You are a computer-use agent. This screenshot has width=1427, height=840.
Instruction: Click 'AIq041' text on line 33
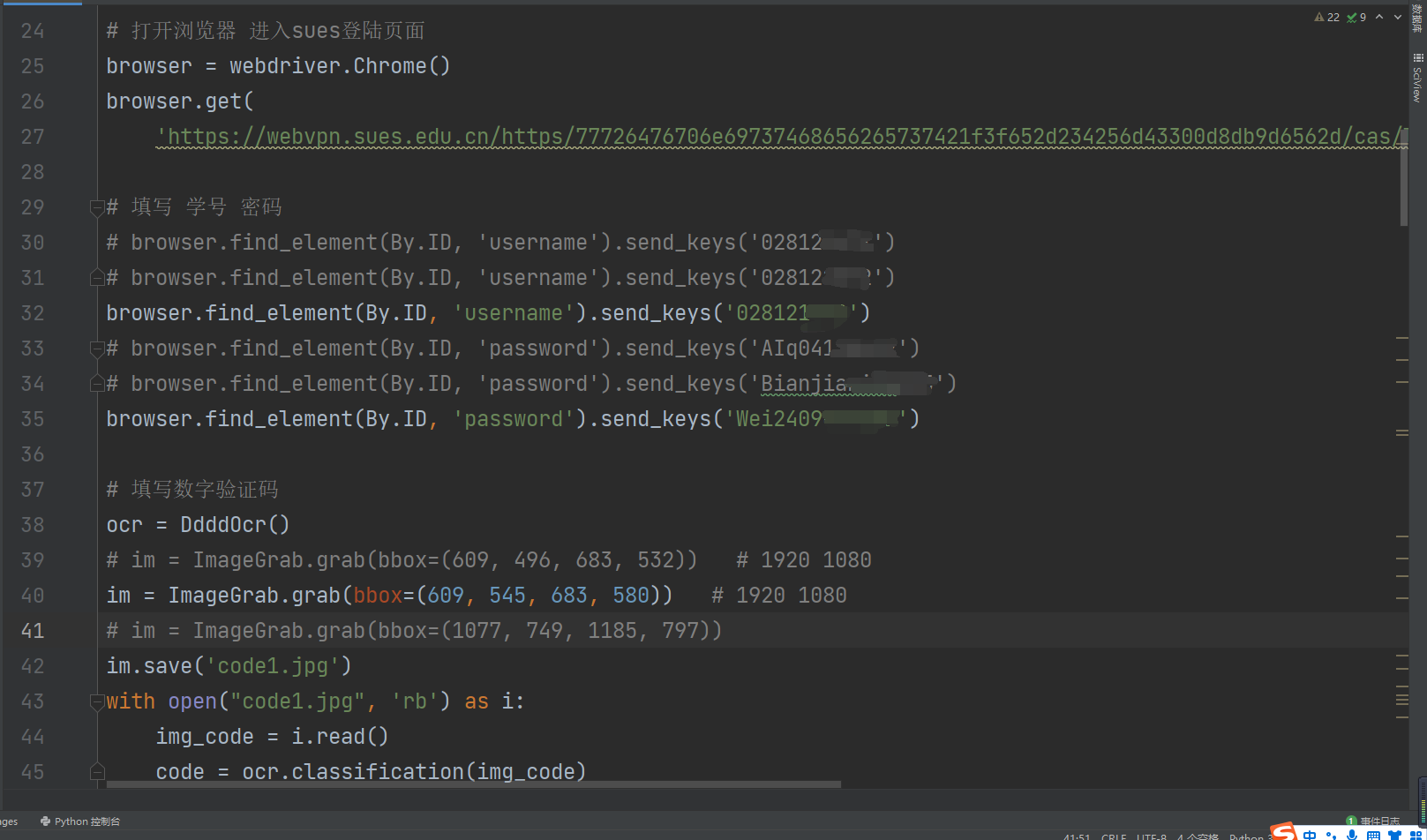point(798,349)
